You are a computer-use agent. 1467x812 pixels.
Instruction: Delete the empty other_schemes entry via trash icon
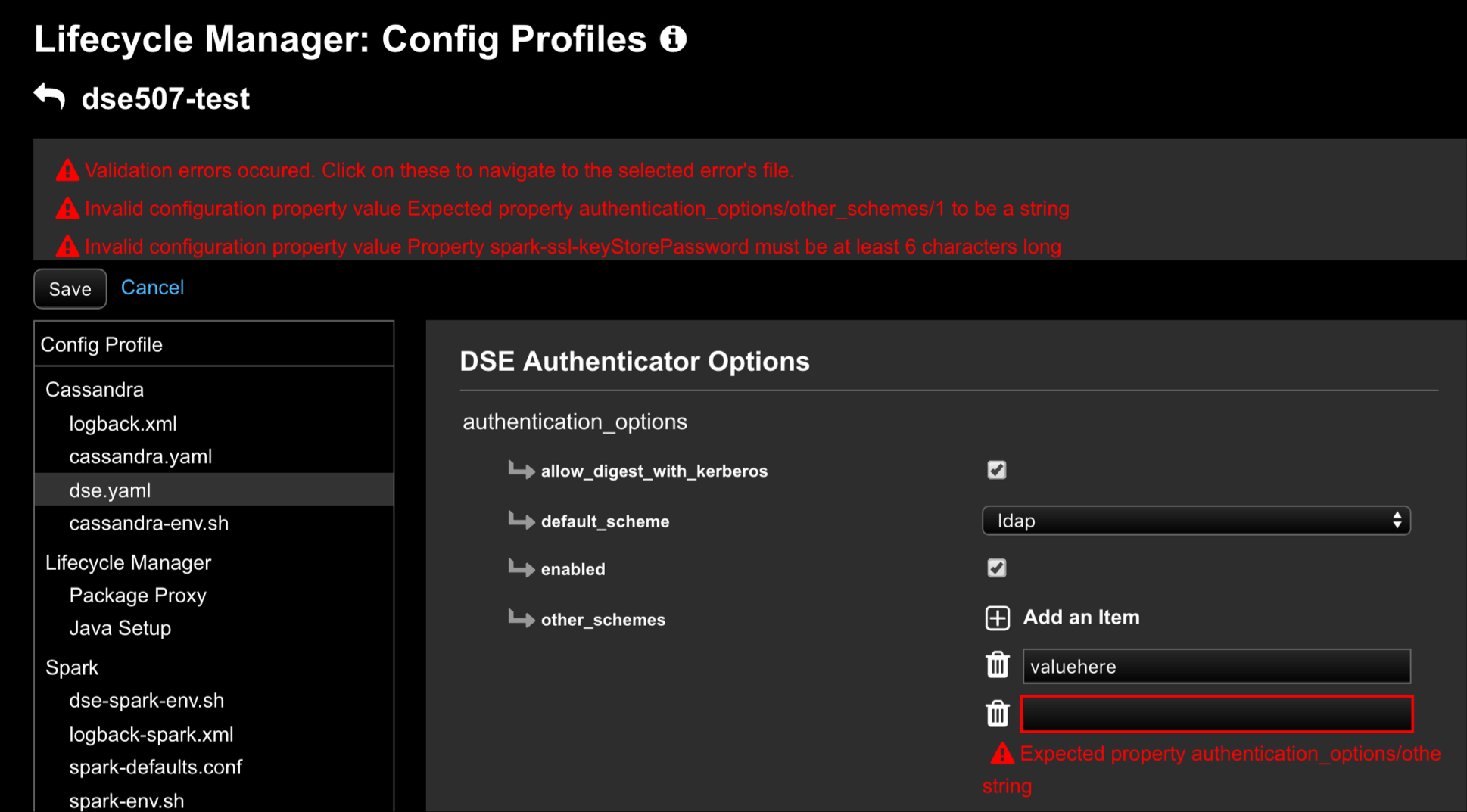tap(998, 714)
